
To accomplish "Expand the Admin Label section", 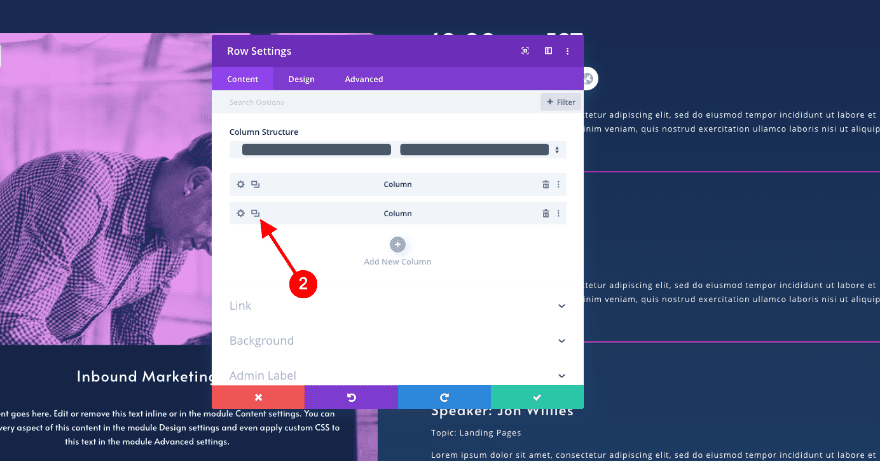I will [x=398, y=375].
